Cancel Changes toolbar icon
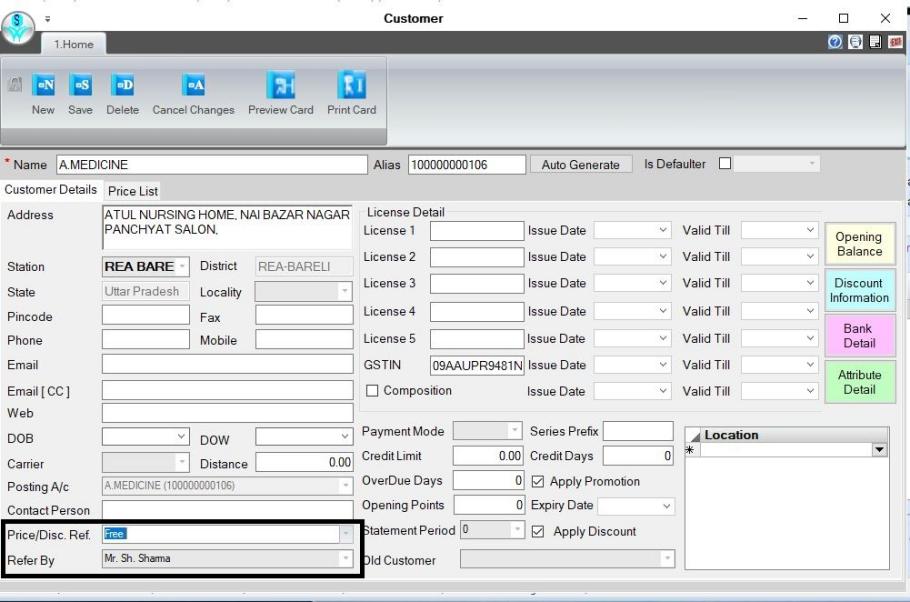The image size is (910, 602). [193, 85]
